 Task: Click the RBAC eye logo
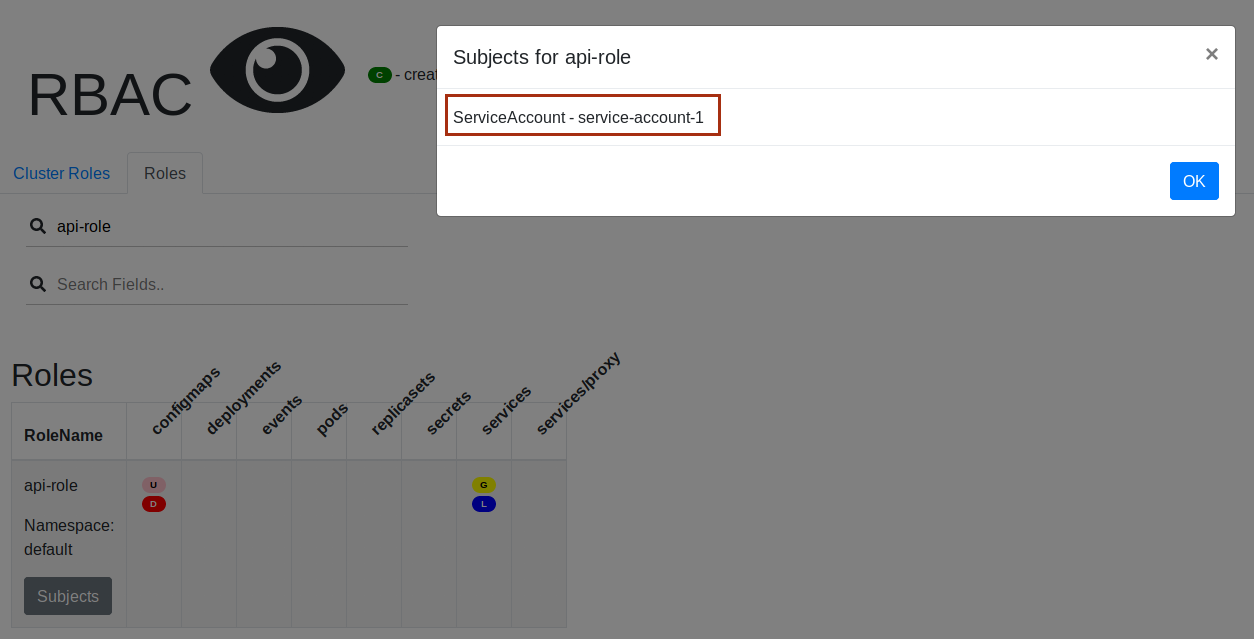277,70
